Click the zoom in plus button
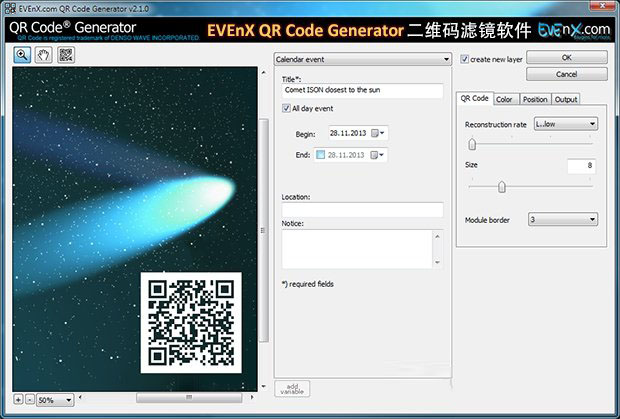The image size is (620, 419). tap(18, 400)
